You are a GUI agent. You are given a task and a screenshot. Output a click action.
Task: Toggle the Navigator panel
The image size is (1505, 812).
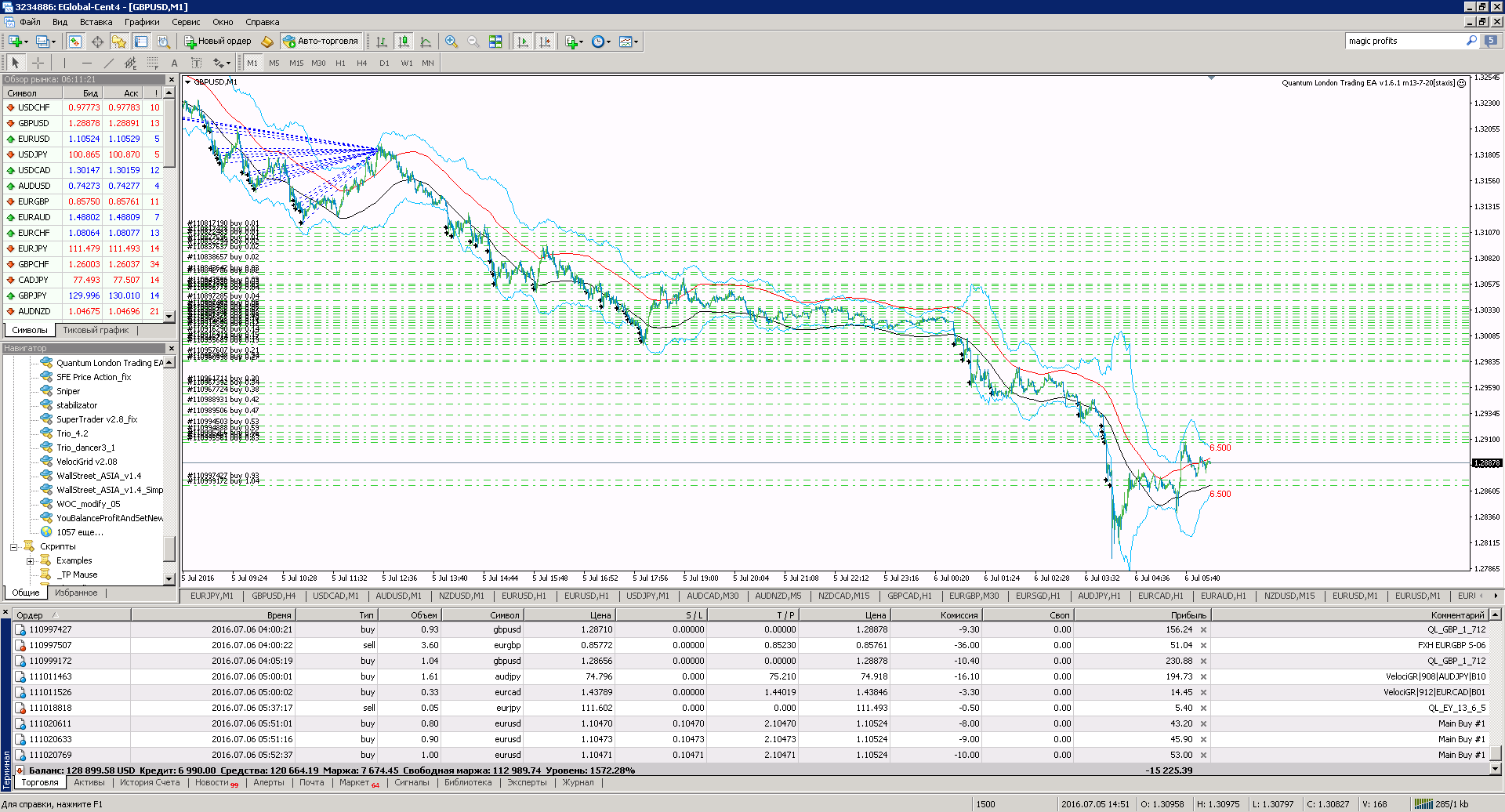pyautogui.click(x=119, y=42)
